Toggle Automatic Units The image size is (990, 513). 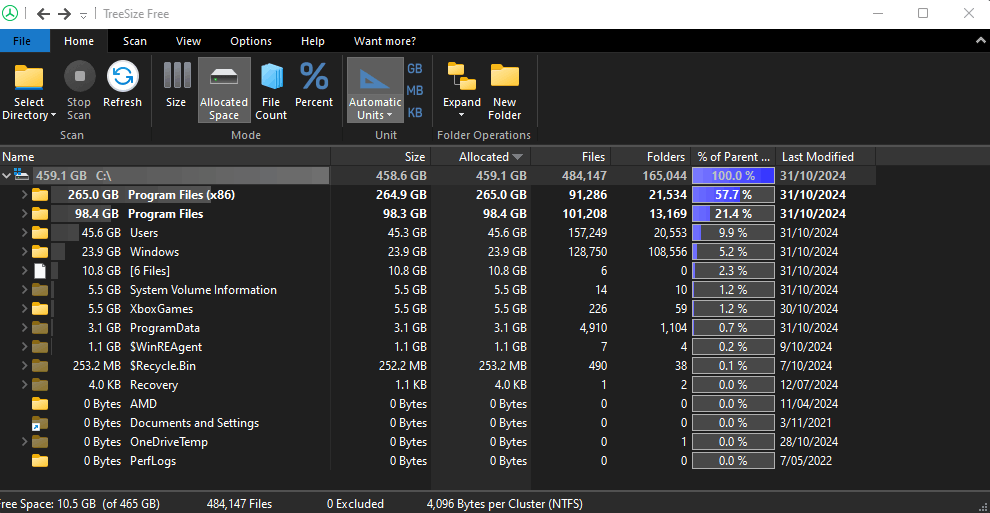point(375,90)
